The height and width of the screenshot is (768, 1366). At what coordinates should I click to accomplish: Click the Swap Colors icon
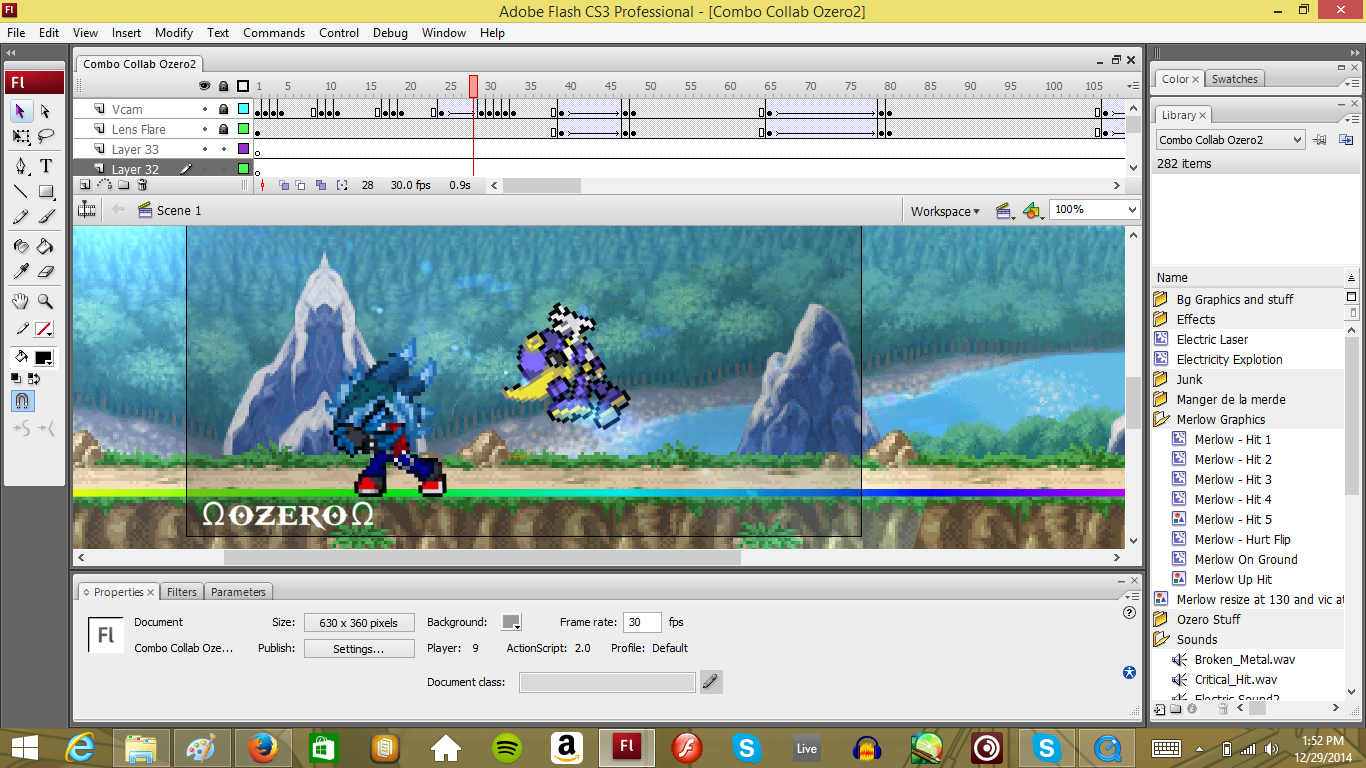33,378
